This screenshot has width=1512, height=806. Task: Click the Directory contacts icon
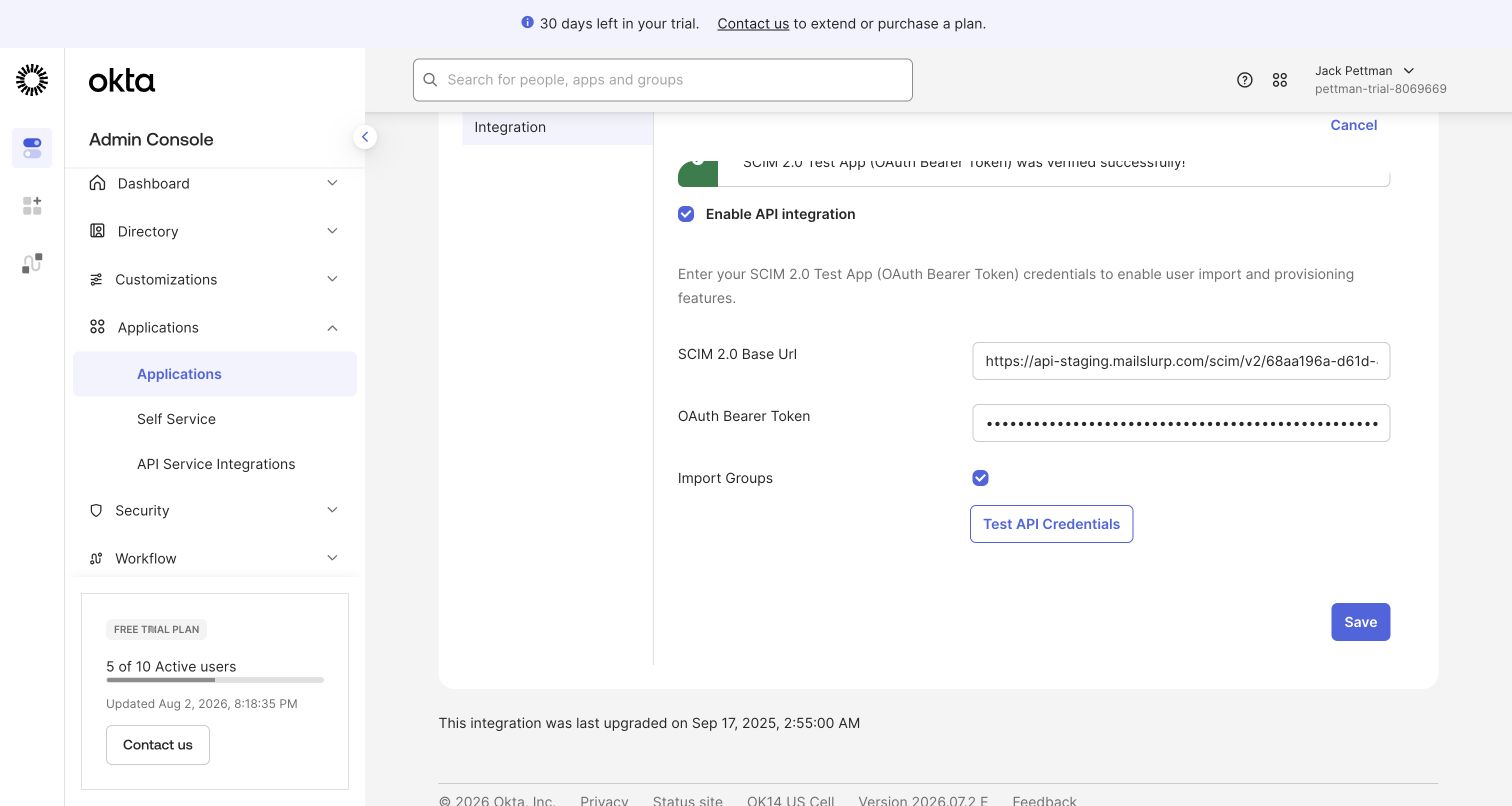(x=97, y=231)
